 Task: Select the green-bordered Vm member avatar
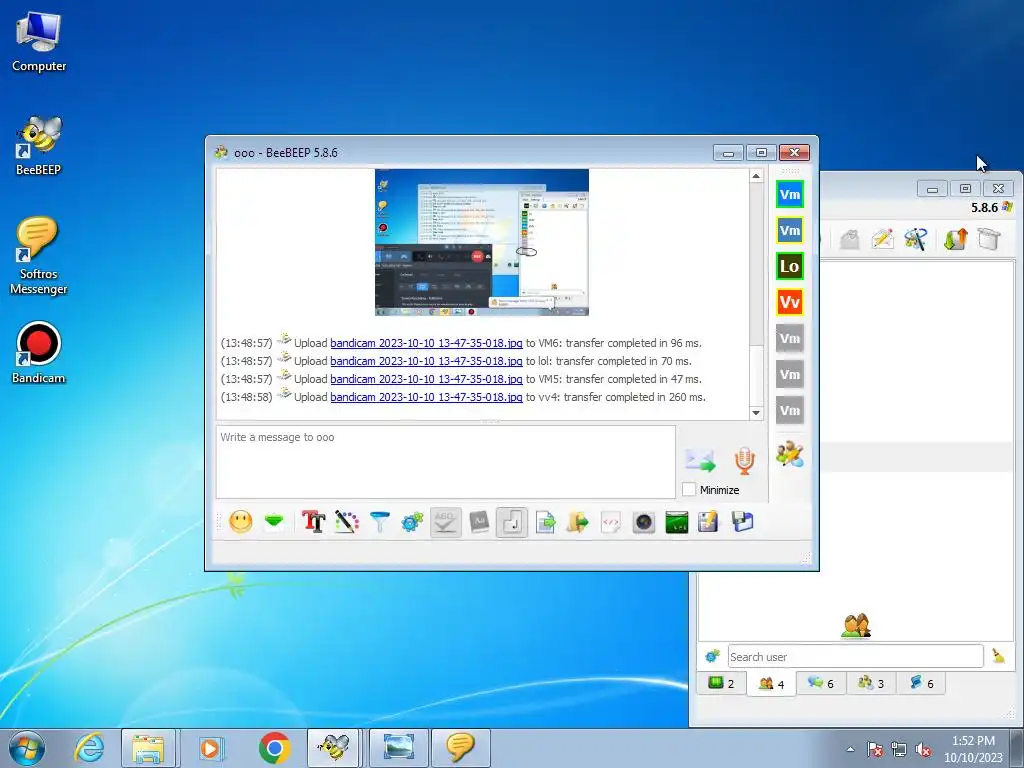pyautogui.click(x=790, y=194)
